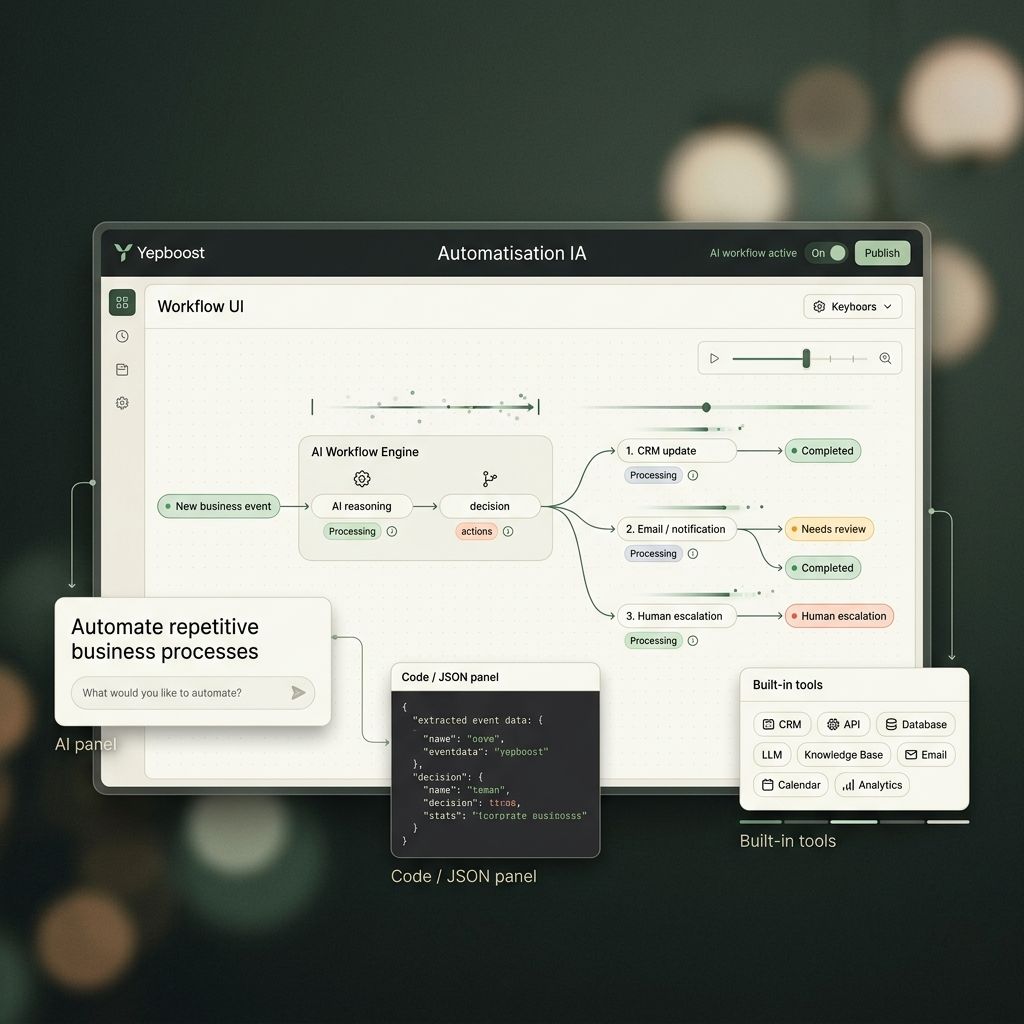Select the CRM built-in tool
The image size is (1024, 1024).
(782, 724)
